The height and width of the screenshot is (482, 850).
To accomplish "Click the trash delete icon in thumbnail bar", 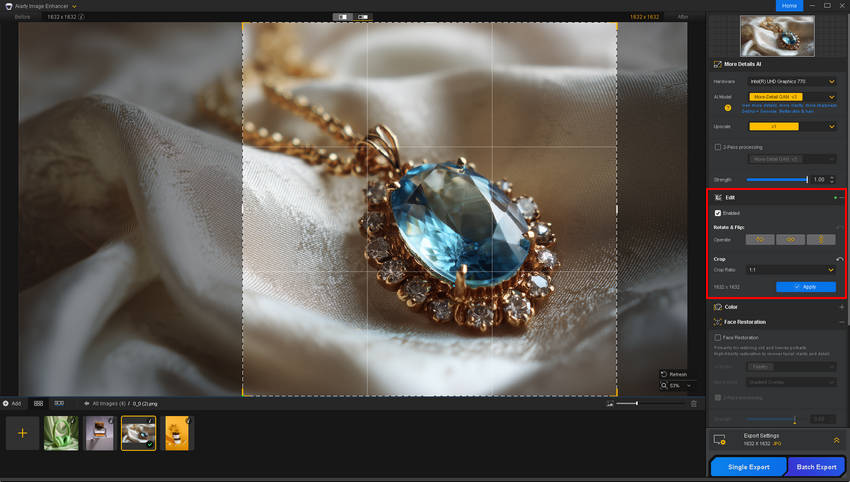I will (x=693, y=403).
